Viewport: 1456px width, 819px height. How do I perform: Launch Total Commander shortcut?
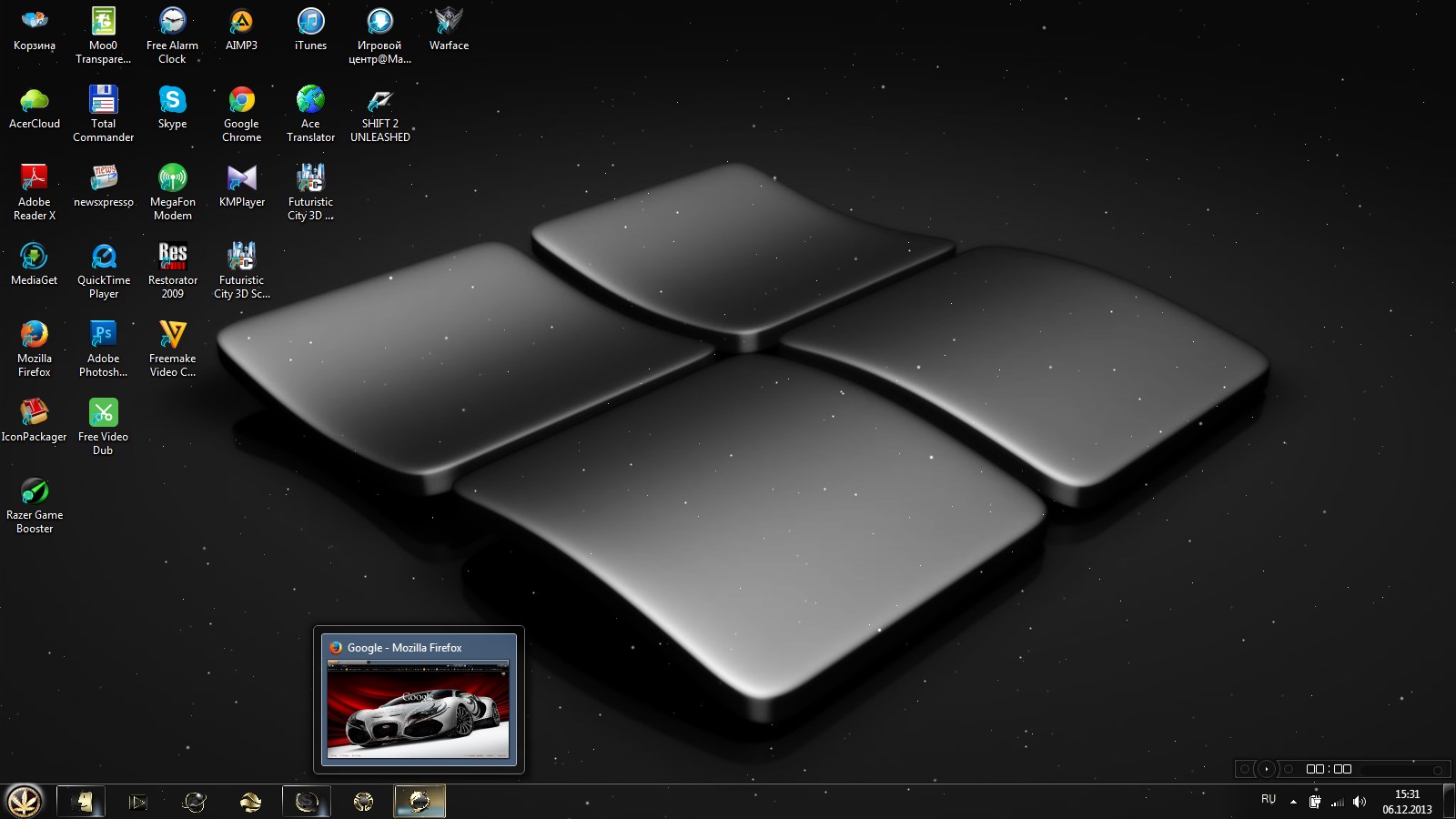(103, 114)
